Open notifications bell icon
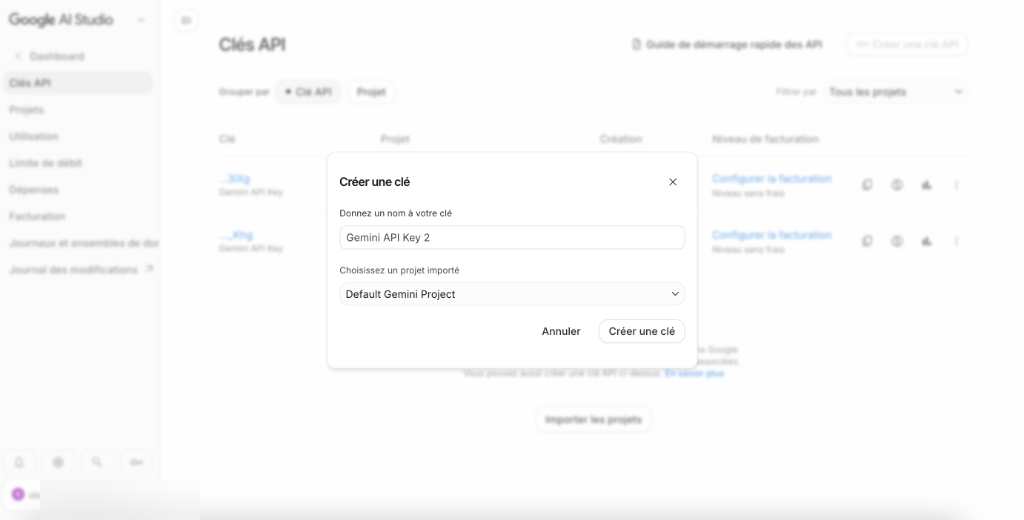Viewport: 1024px width, 520px height. pyautogui.click(x=19, y=463)
